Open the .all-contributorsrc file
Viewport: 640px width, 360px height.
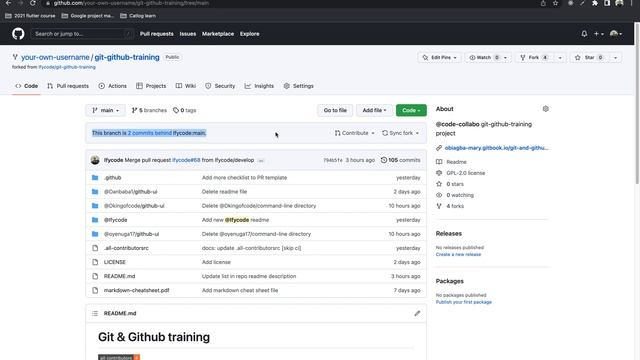point(126,248)
